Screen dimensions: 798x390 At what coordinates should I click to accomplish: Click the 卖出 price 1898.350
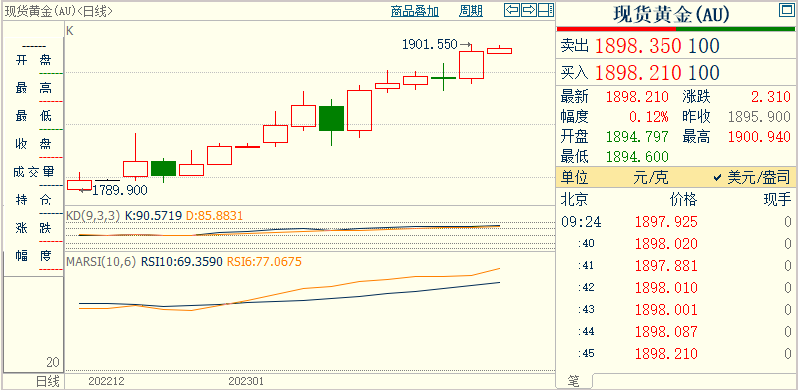point(638,46)
